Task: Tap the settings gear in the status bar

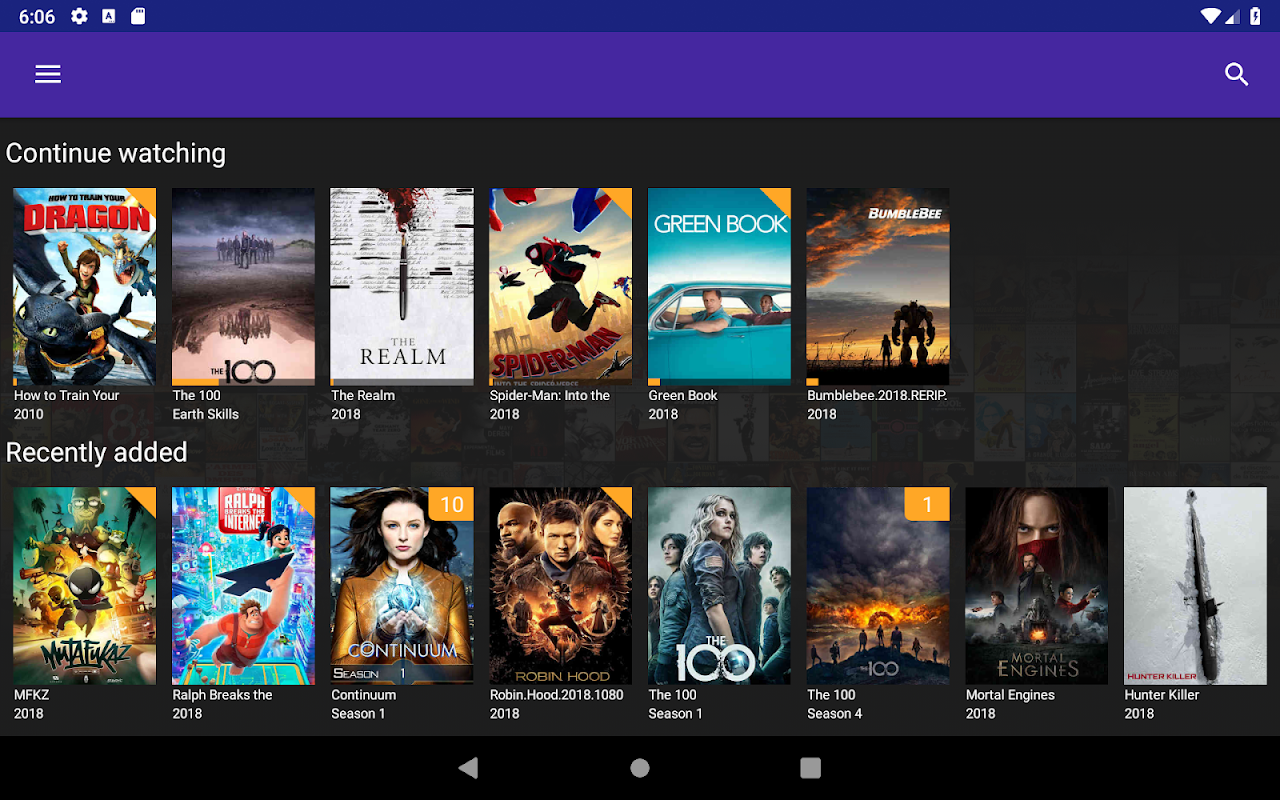Action: pos(79,16)
